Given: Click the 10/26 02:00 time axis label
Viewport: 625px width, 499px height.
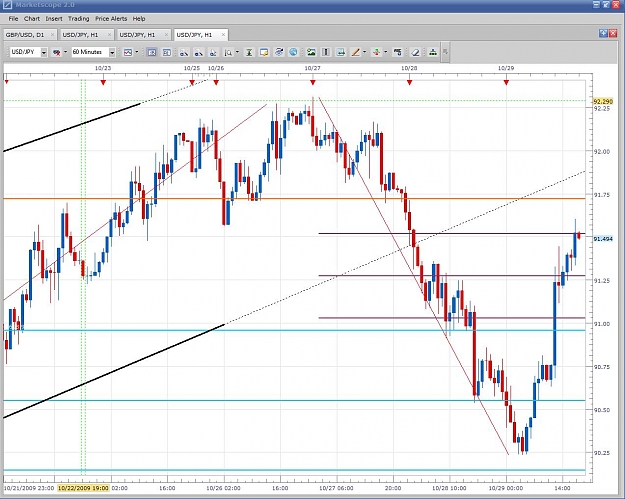Looking at the screenshot, I should (x=223, y=488).
